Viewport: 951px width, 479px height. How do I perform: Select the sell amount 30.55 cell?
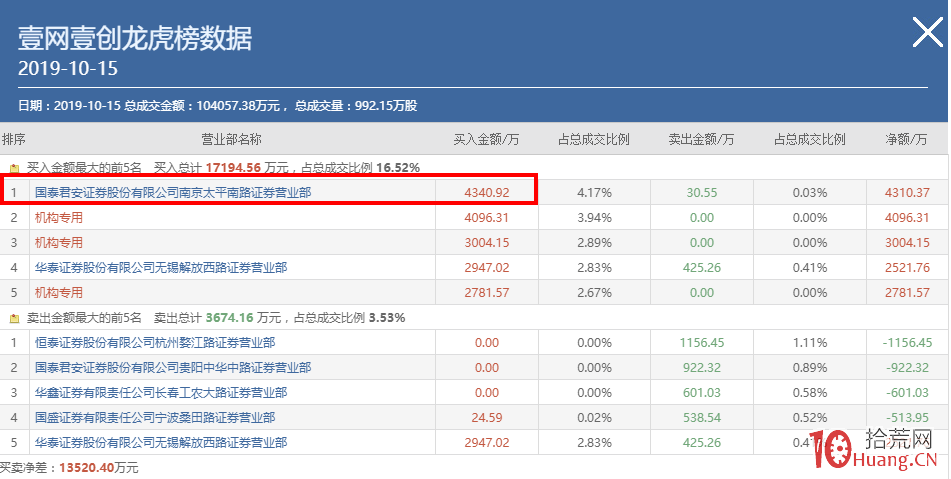(702, 193)
